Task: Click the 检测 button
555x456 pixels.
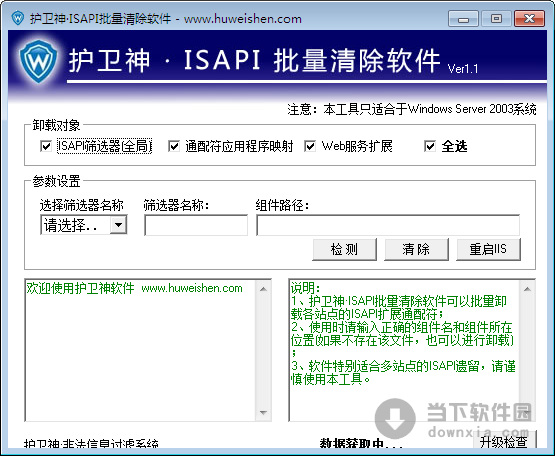Action: coord(344,250)
